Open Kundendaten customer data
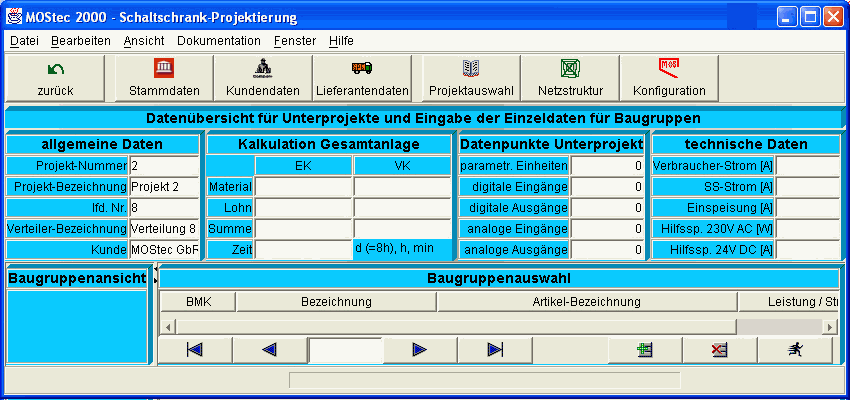The image size is (850, 400). click(x=263, y=78)
